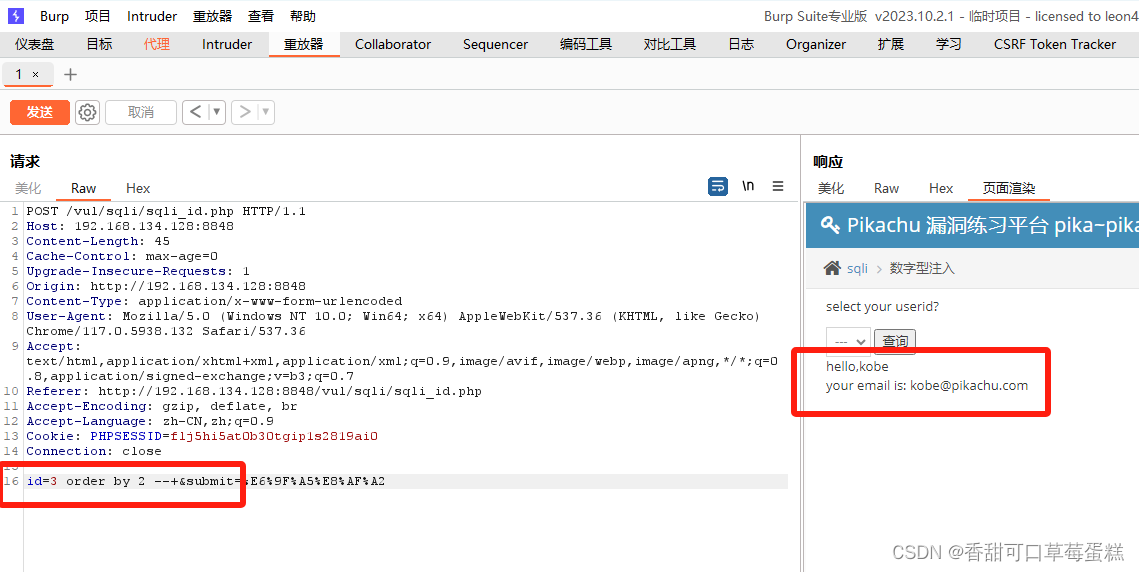The height and width of the screenshot is (572, 1139).
Task: Click the Cookie PHPSESSID header line
Action: (x=202, y=436)
